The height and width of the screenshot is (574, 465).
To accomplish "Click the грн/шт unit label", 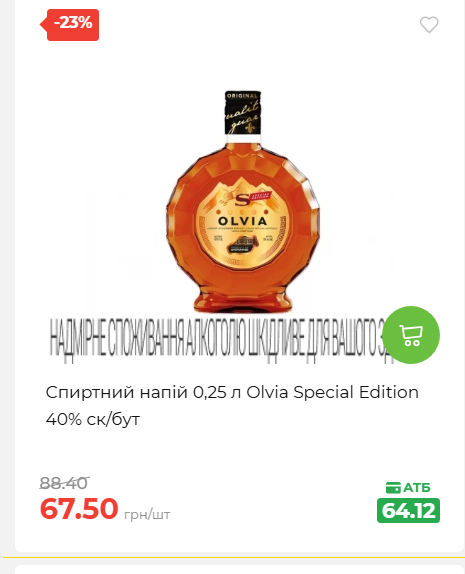I will click(x=147, y=515).
